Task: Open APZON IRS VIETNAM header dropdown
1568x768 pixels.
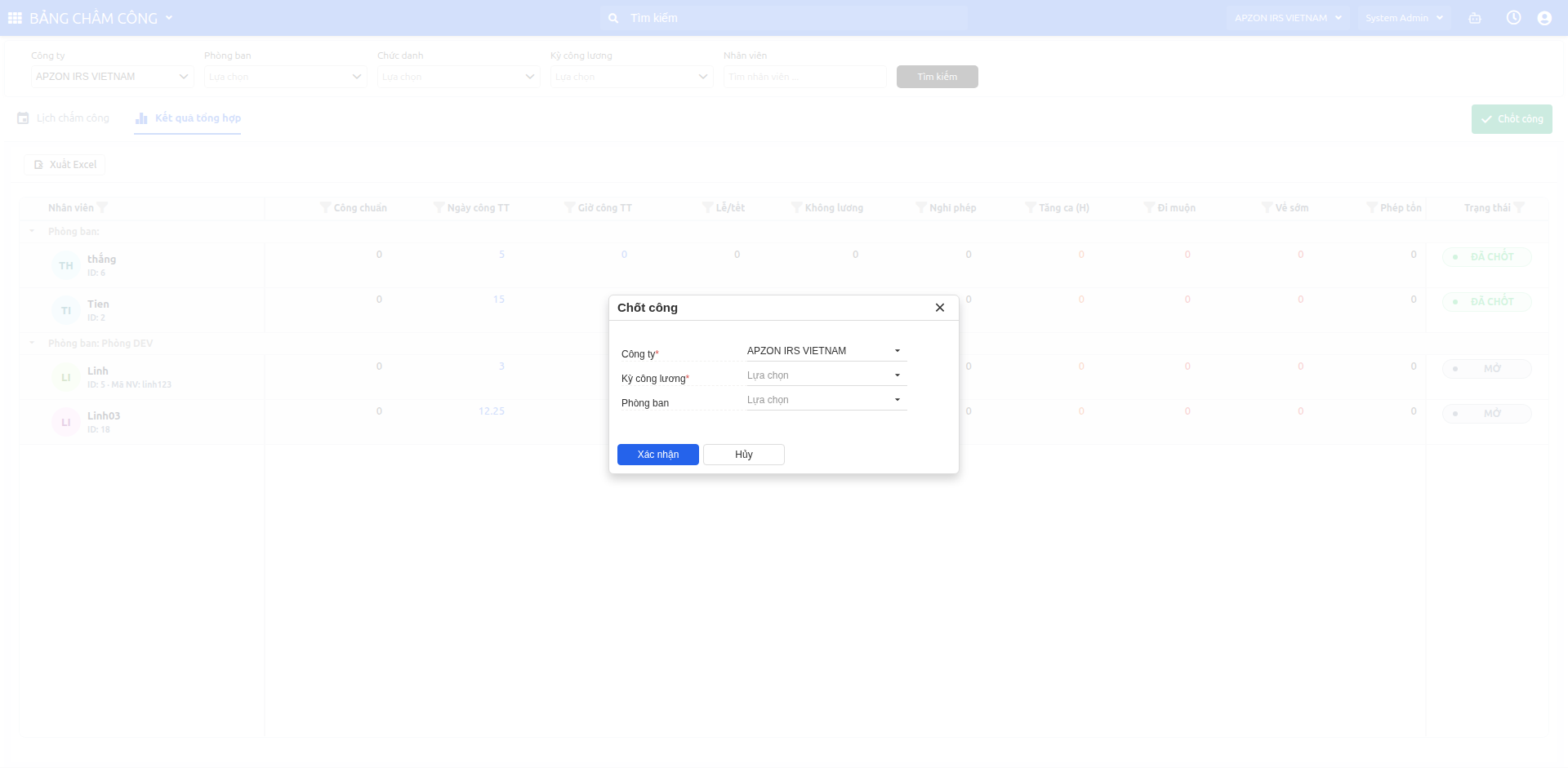Action: pos(1287,18)
